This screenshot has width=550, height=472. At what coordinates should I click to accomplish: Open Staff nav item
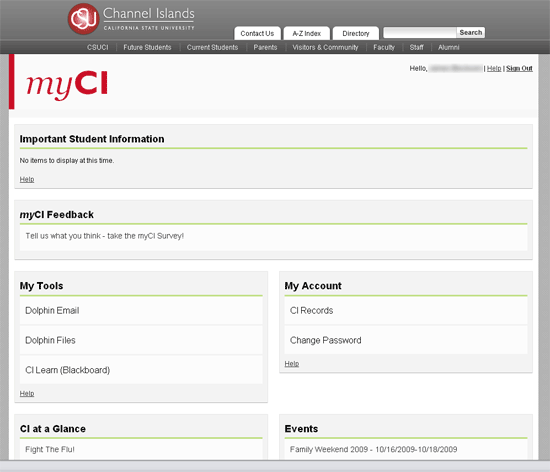tap(416, 47)
